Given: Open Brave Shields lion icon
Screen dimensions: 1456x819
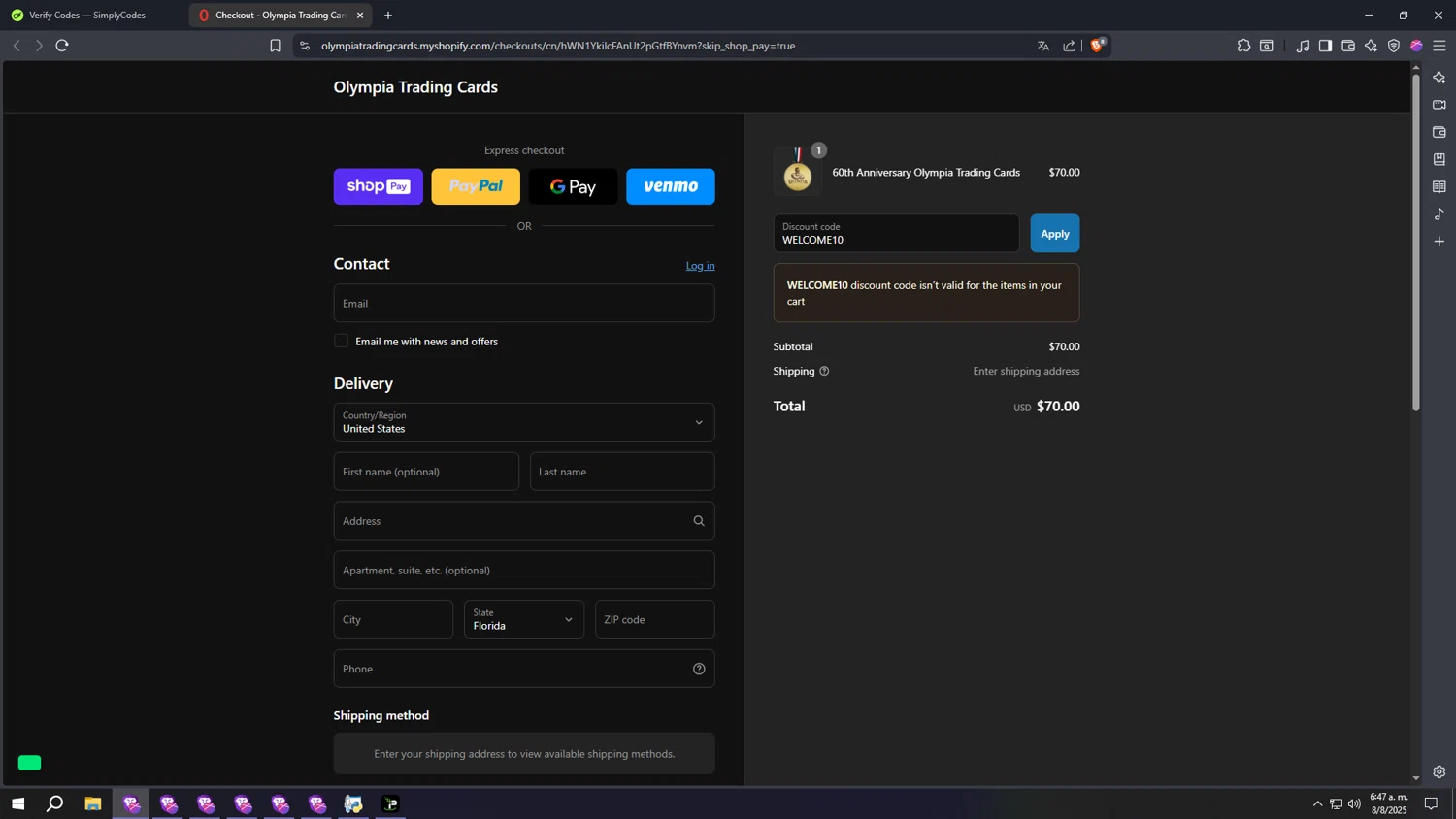Looking at the screenshot, I should [x=1098, y=45].
